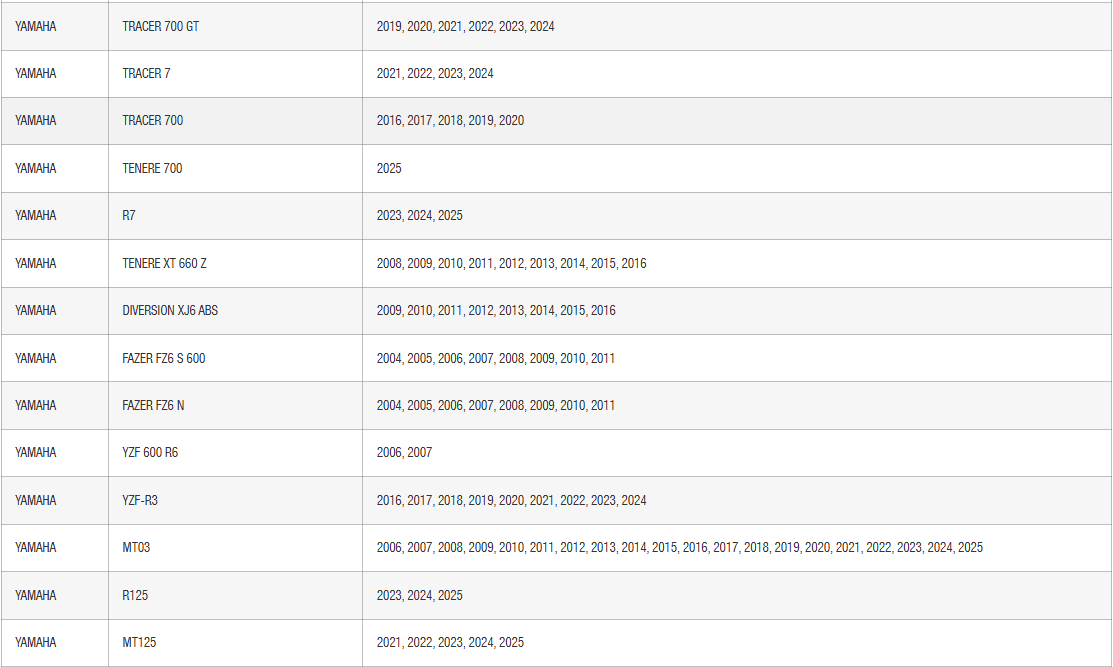Image resolution: width=1113 pixels, height=667 pixels.
Task: Select the YAMAHA brand cell beside YZF-R3
Action: 36,500
